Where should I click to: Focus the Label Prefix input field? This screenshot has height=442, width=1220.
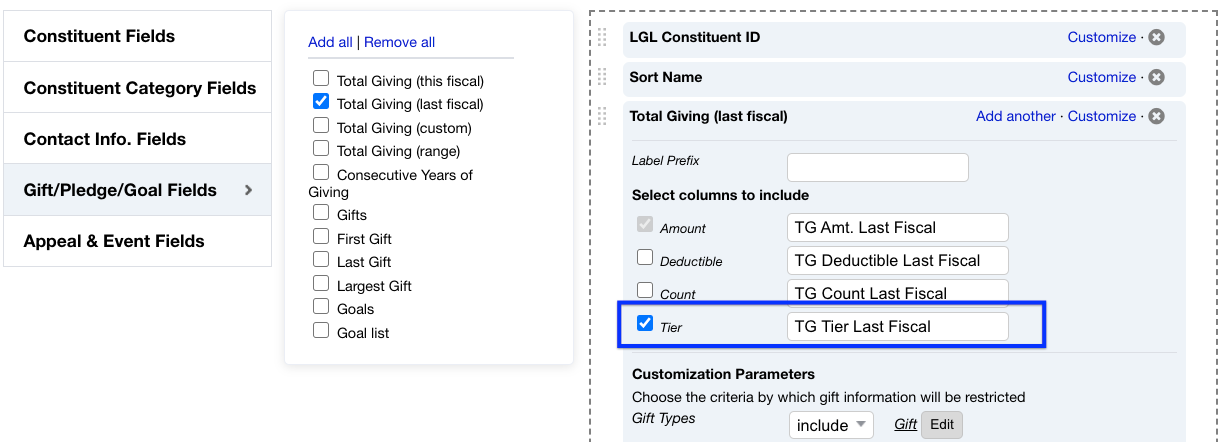877,167
